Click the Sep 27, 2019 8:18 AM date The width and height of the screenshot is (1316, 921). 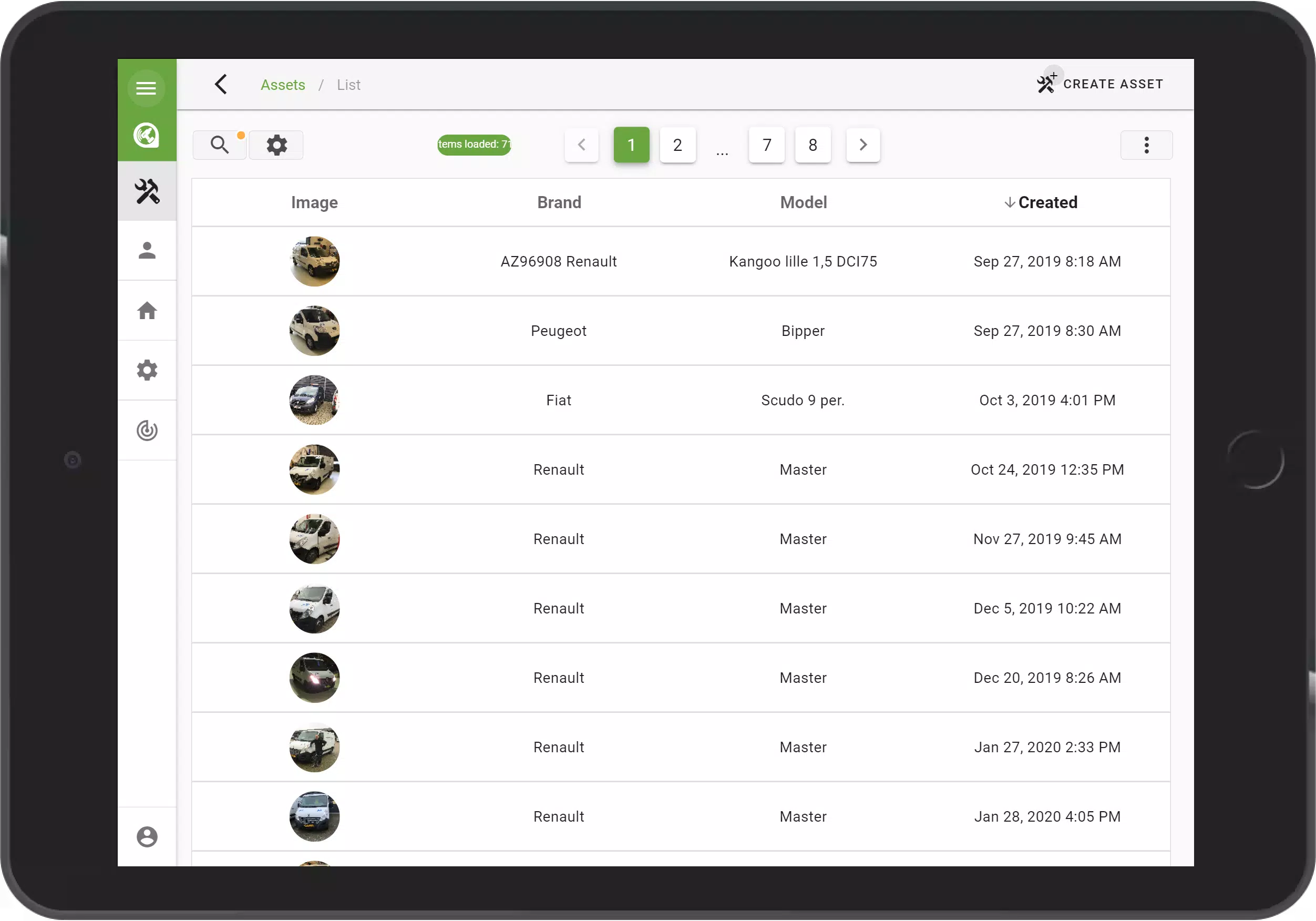(1047, 261)
